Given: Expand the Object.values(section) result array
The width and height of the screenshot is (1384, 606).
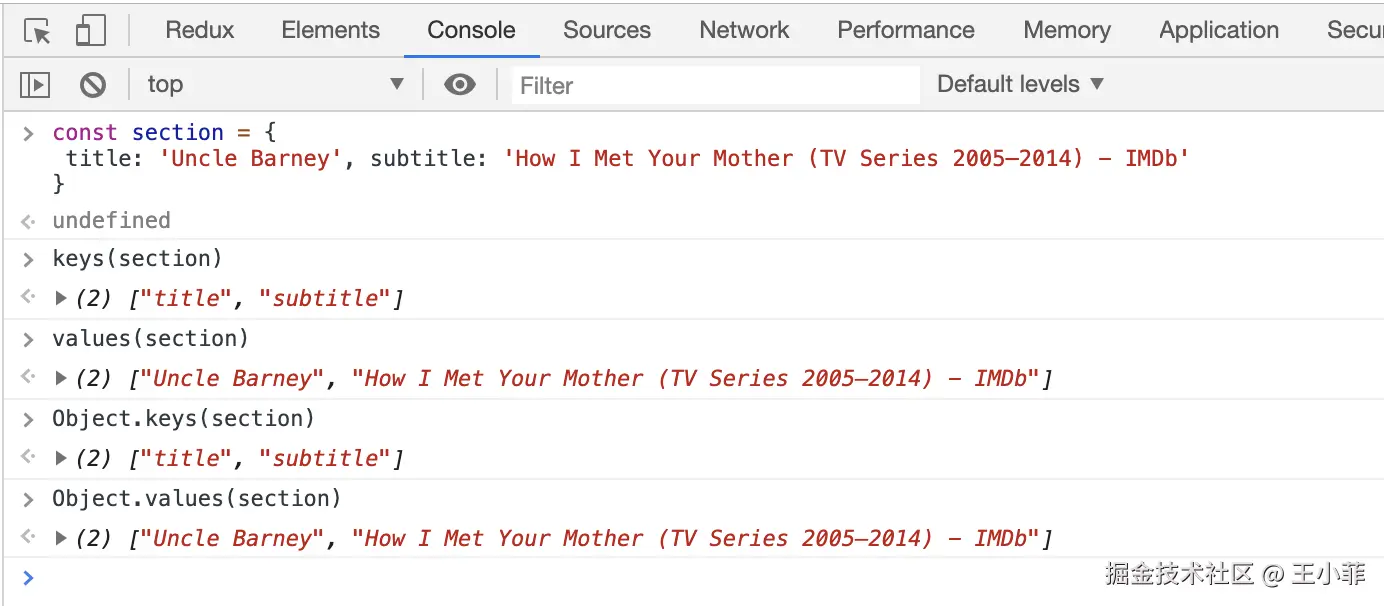Looking at the screenshot, I should coord(61,538).
